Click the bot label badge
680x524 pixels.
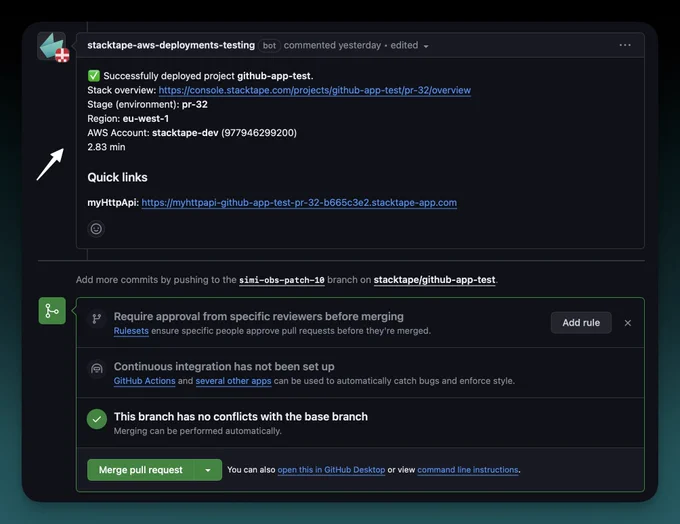(269, 46)
